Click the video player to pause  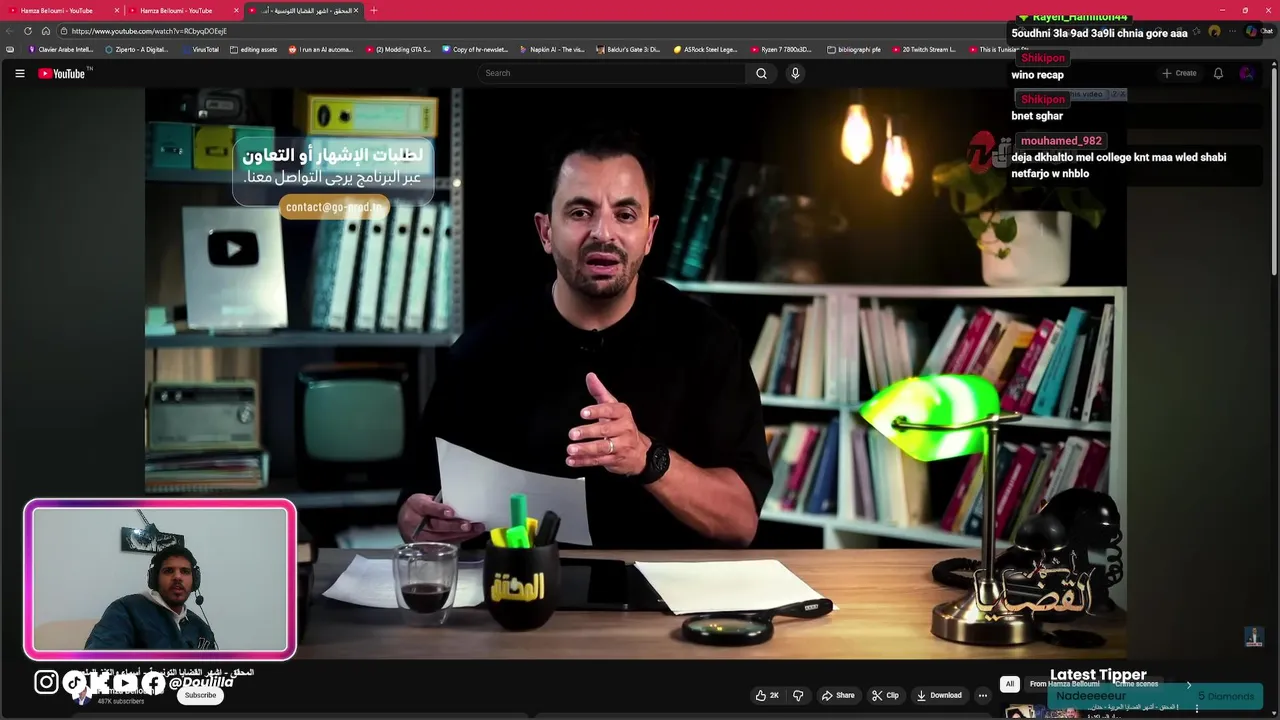click(x=635, y=373)
